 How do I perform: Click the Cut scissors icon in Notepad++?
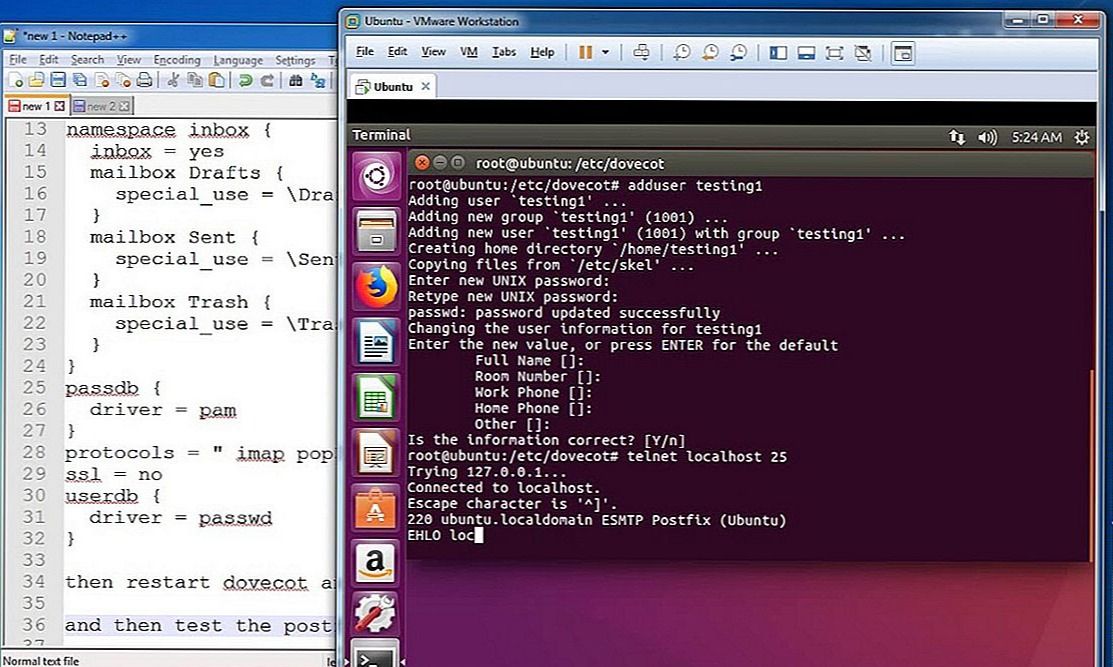click(172, 80)
